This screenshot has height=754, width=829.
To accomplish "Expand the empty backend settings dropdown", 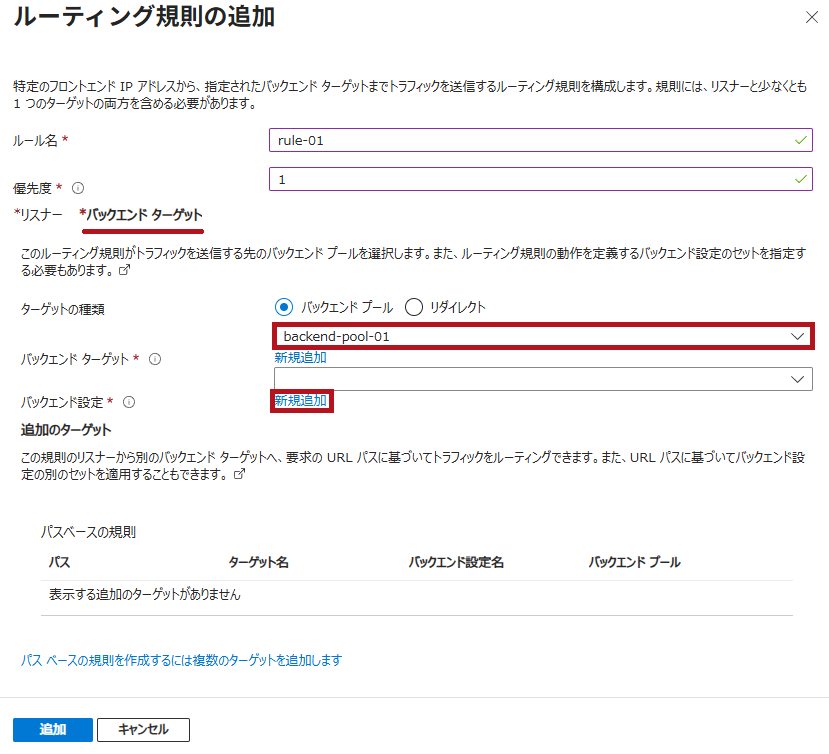I will click(543, 379).
